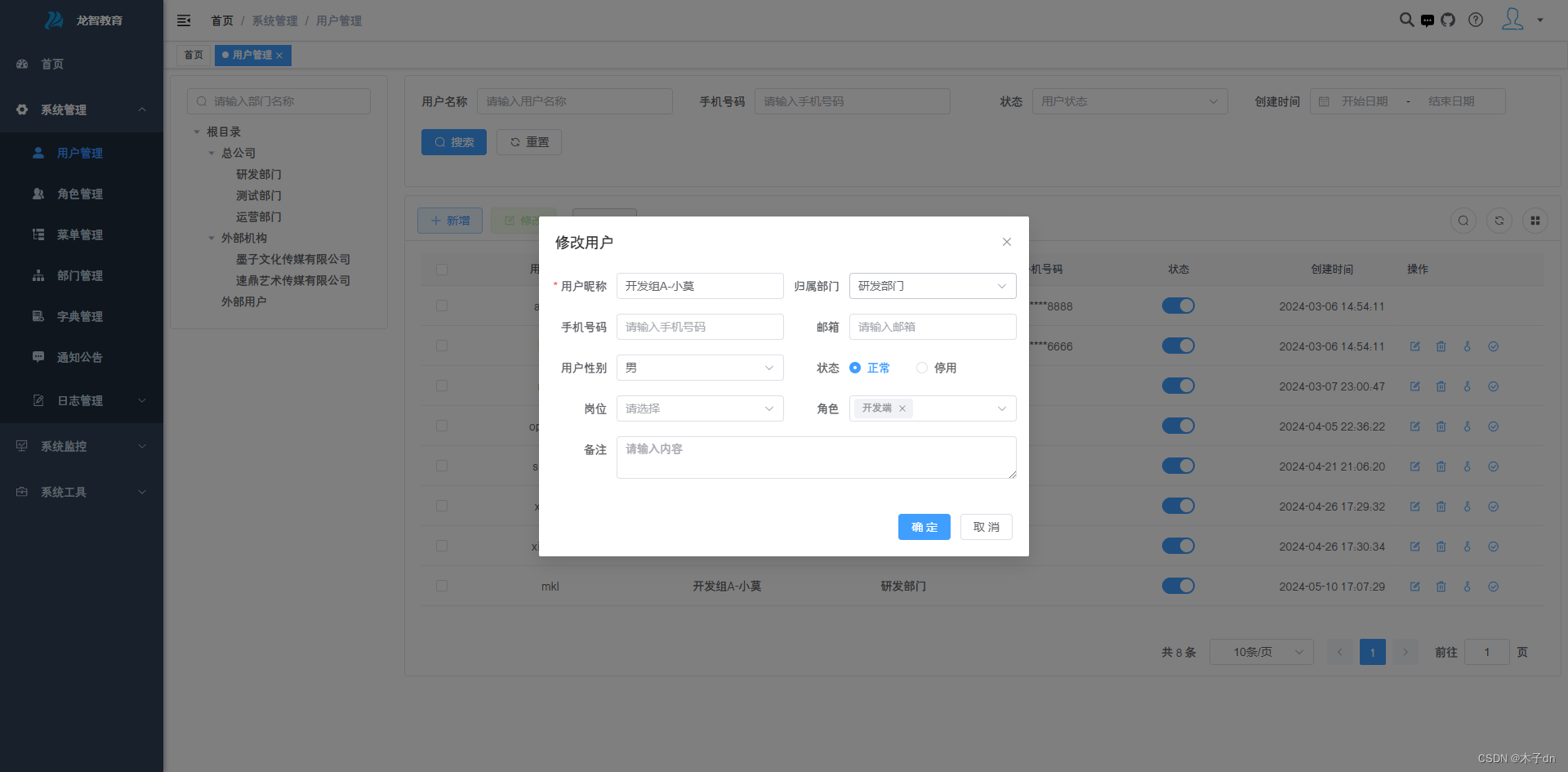Open 角色管理 in the sidebar

82,194
